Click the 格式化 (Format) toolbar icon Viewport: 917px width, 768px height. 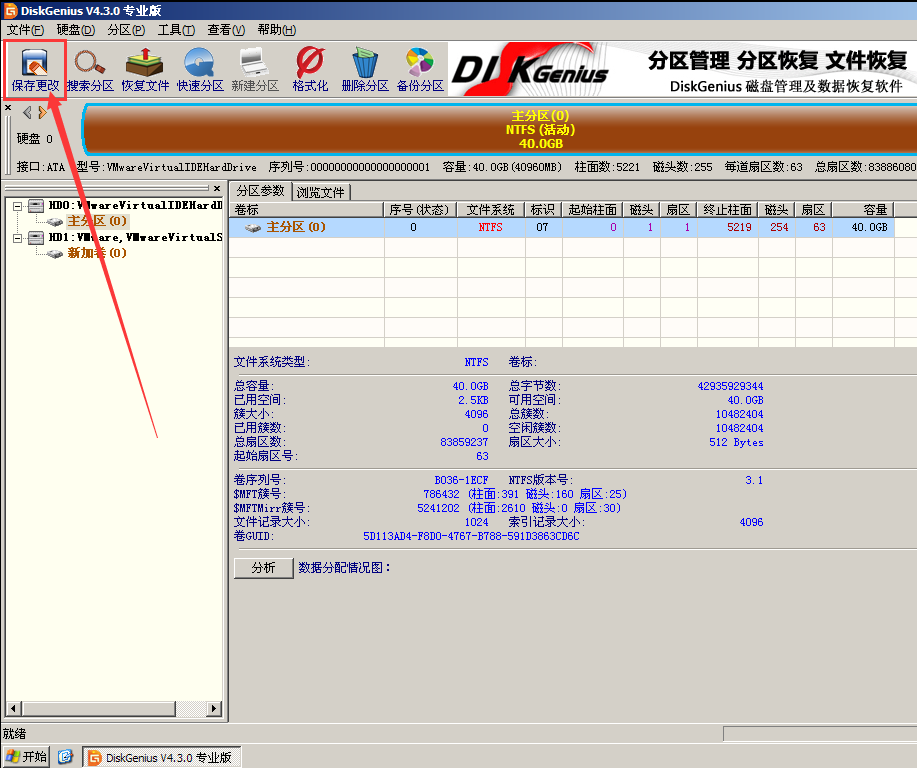310,69
